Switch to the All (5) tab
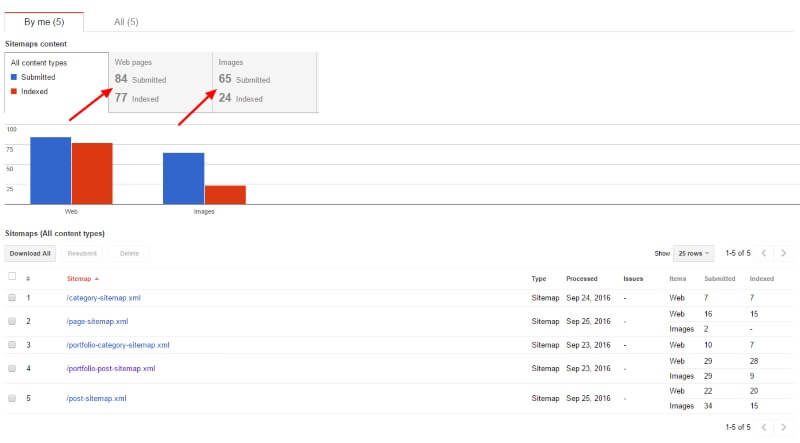Image resolution: width=800 pixels, height=443 pixels. coord(126,21)
